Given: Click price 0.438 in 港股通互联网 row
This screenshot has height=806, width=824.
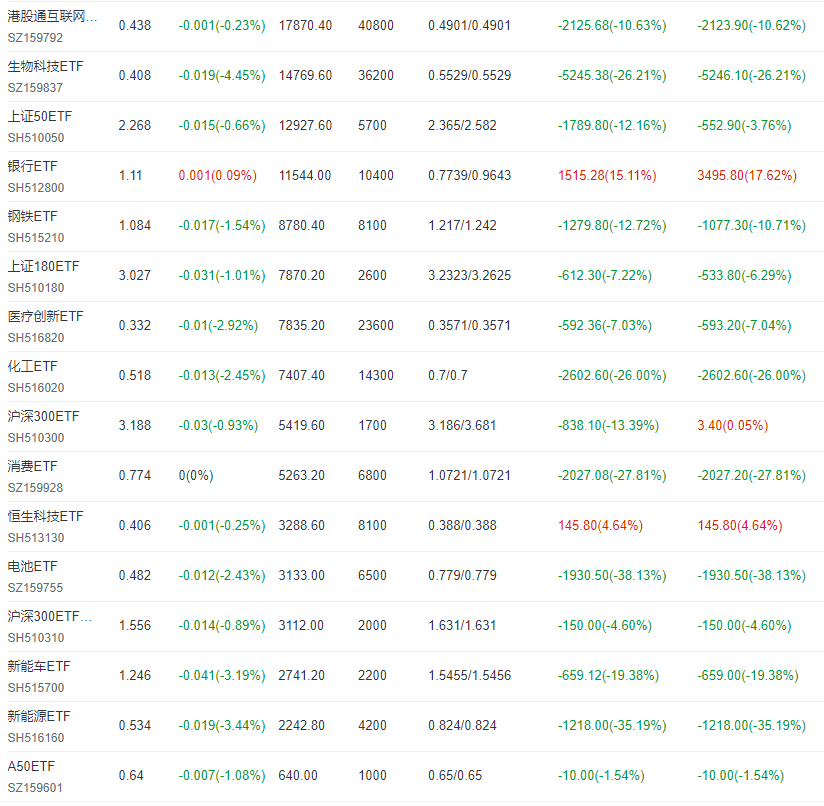Looking at the screenshot, I should point(135,25).
